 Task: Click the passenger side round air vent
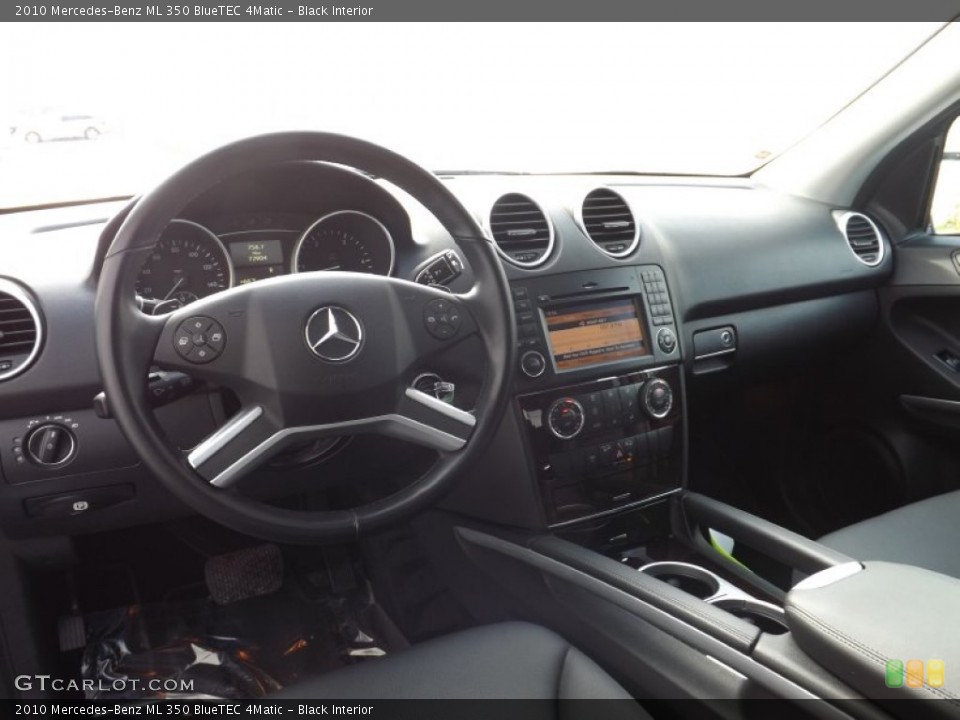pos(863,238)
